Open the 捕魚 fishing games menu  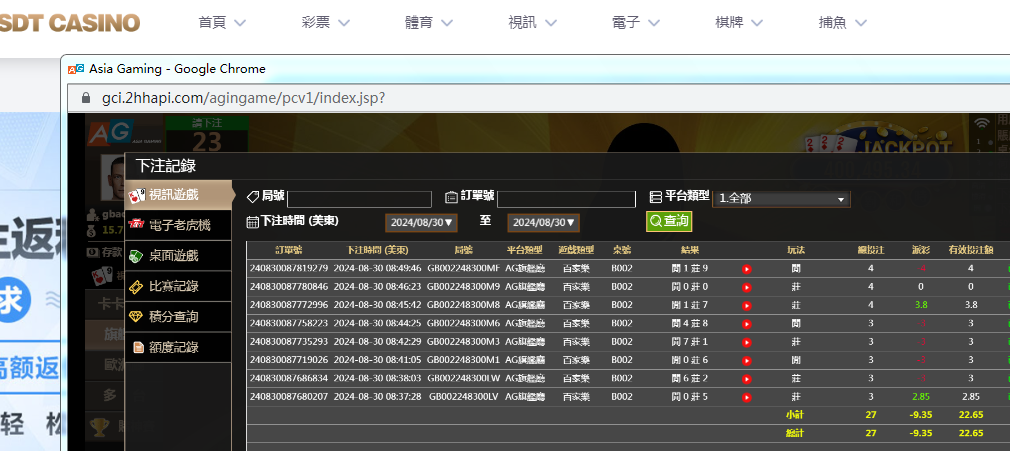pos(843,22)
